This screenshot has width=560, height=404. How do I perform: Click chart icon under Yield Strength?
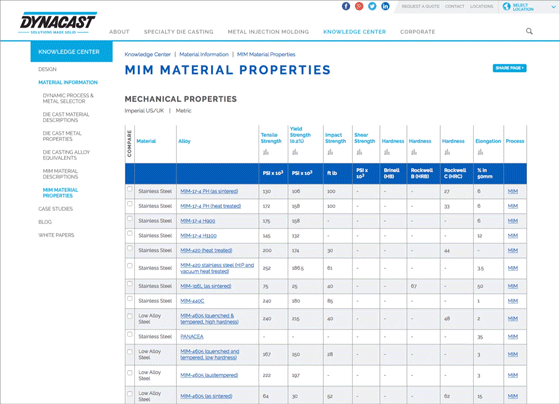[x=295, y=153]
